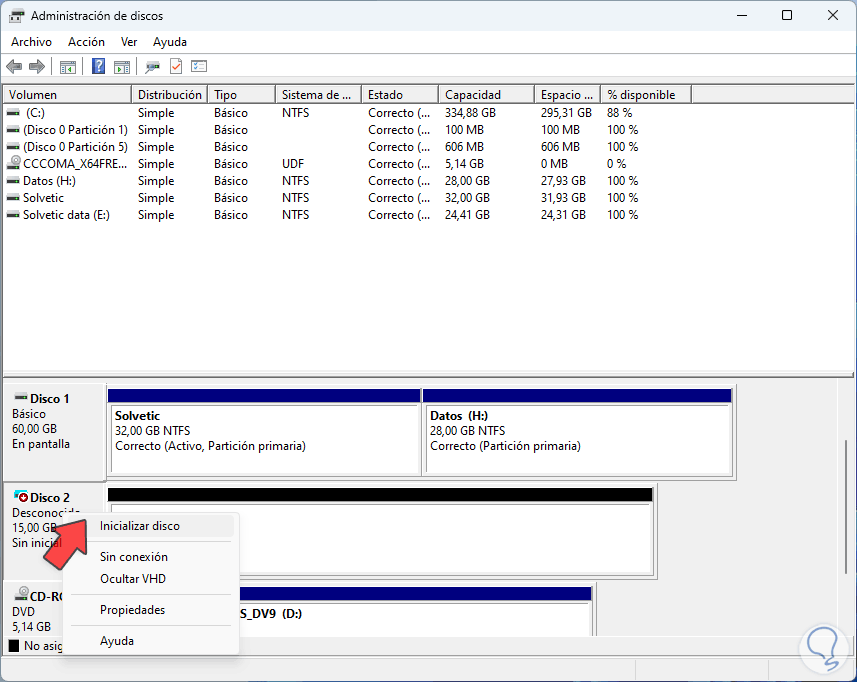Click the graphical view vertical scrollbar
857x682 pixels.
(x=847, y=505)
